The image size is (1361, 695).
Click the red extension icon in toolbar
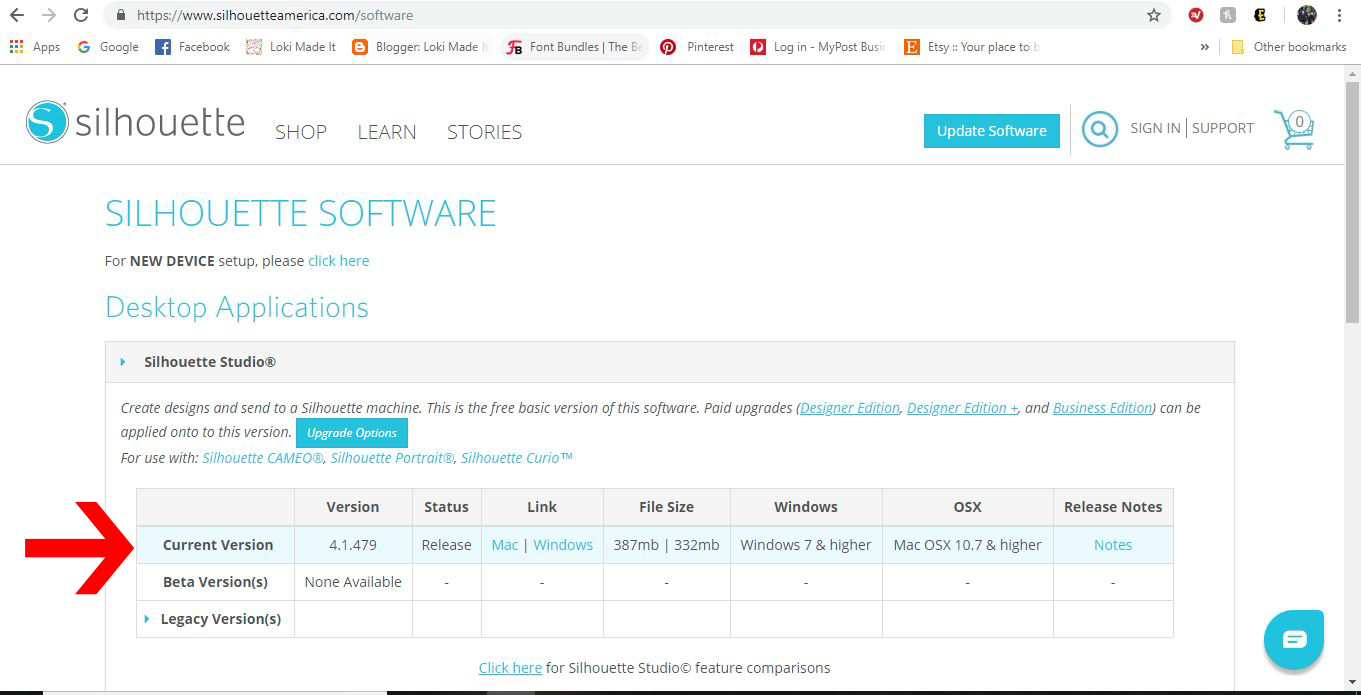[x=1196, y=15]
